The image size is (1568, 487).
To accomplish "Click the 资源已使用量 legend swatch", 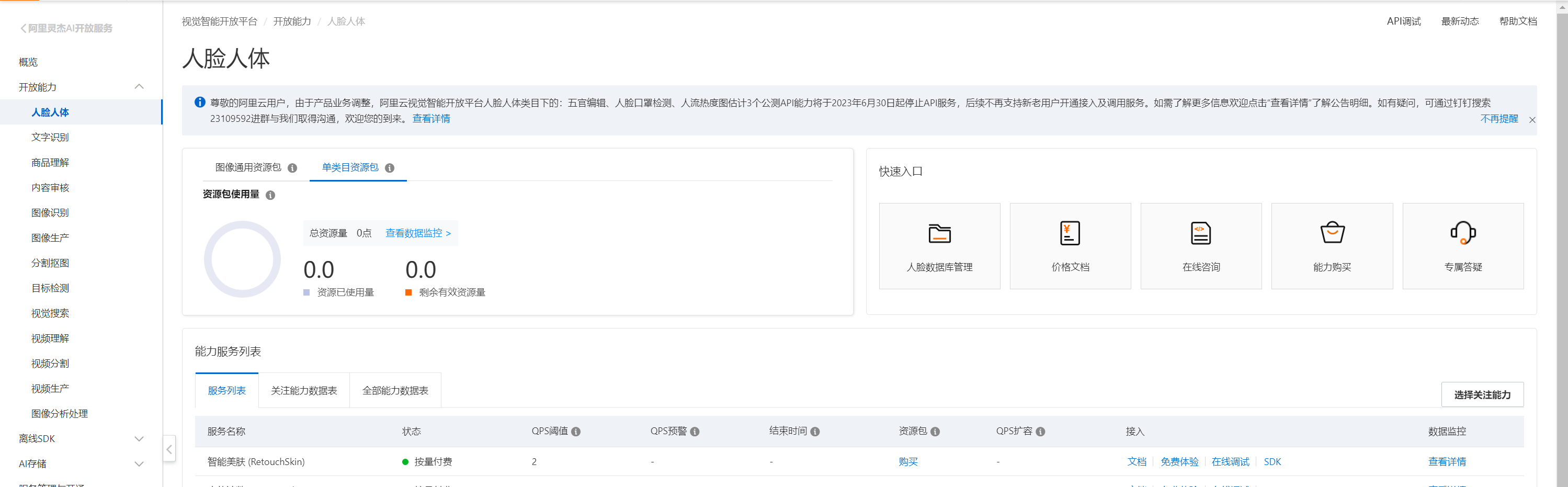I will click(307, 293).
